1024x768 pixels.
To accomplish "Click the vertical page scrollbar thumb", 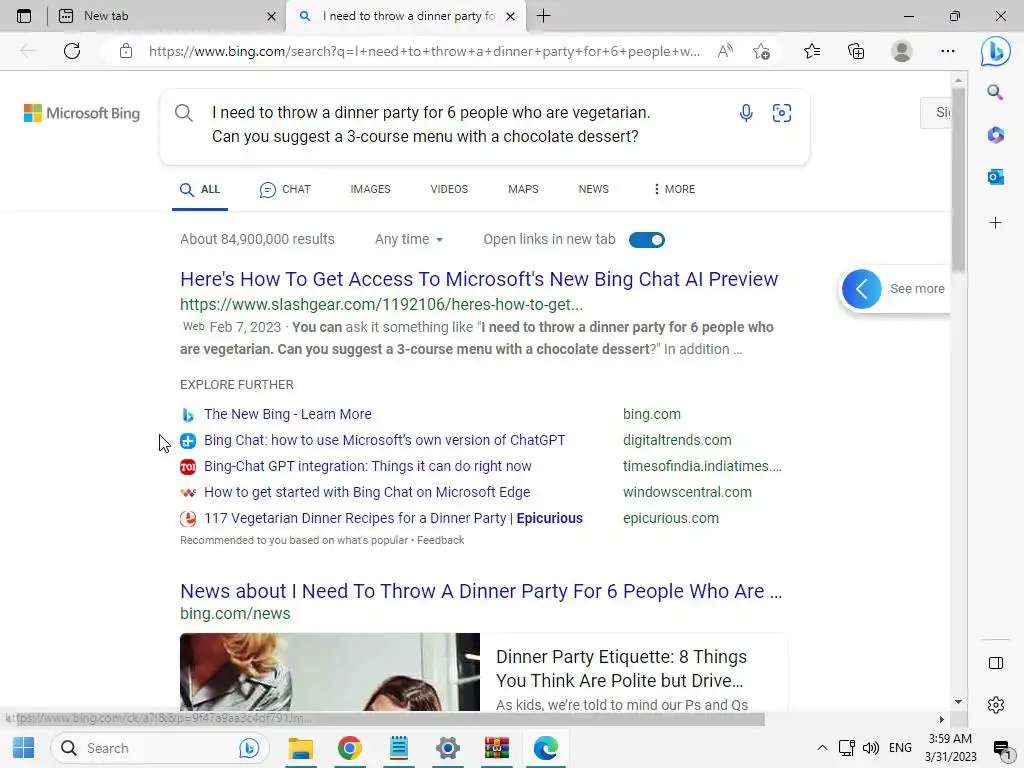I will 958,180.
